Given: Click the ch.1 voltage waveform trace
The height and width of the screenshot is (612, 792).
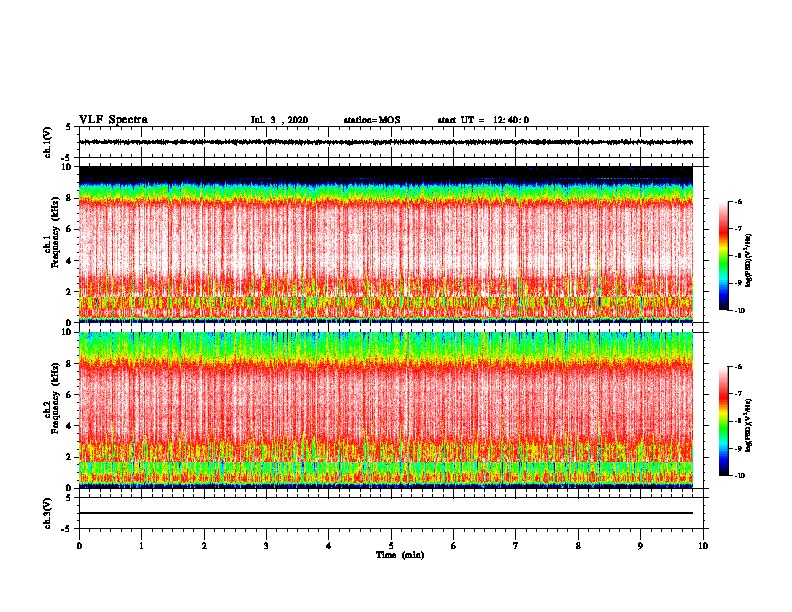Looking at the screenshot, I should 386,142.
